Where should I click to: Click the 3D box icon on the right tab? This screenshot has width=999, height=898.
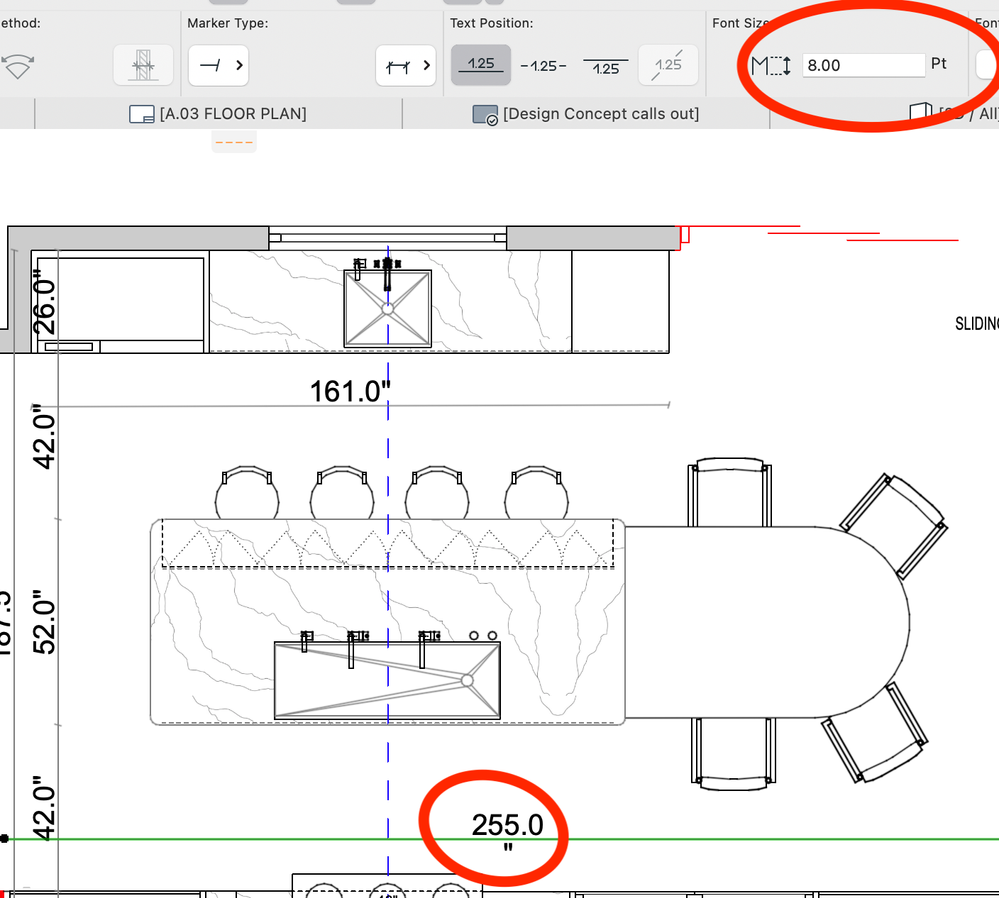tap(919, 112)
